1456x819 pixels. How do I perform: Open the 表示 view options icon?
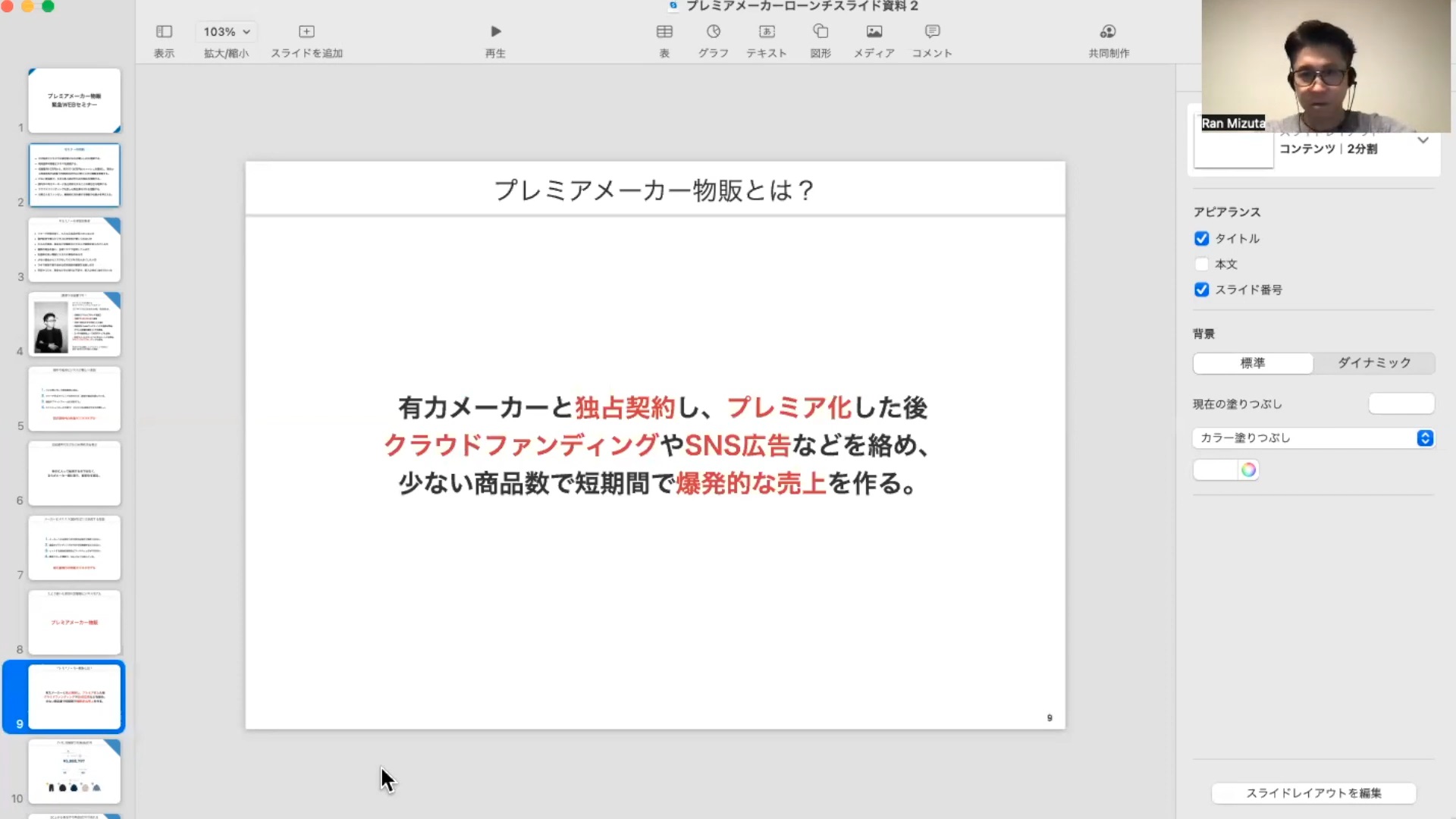point(164,31)
